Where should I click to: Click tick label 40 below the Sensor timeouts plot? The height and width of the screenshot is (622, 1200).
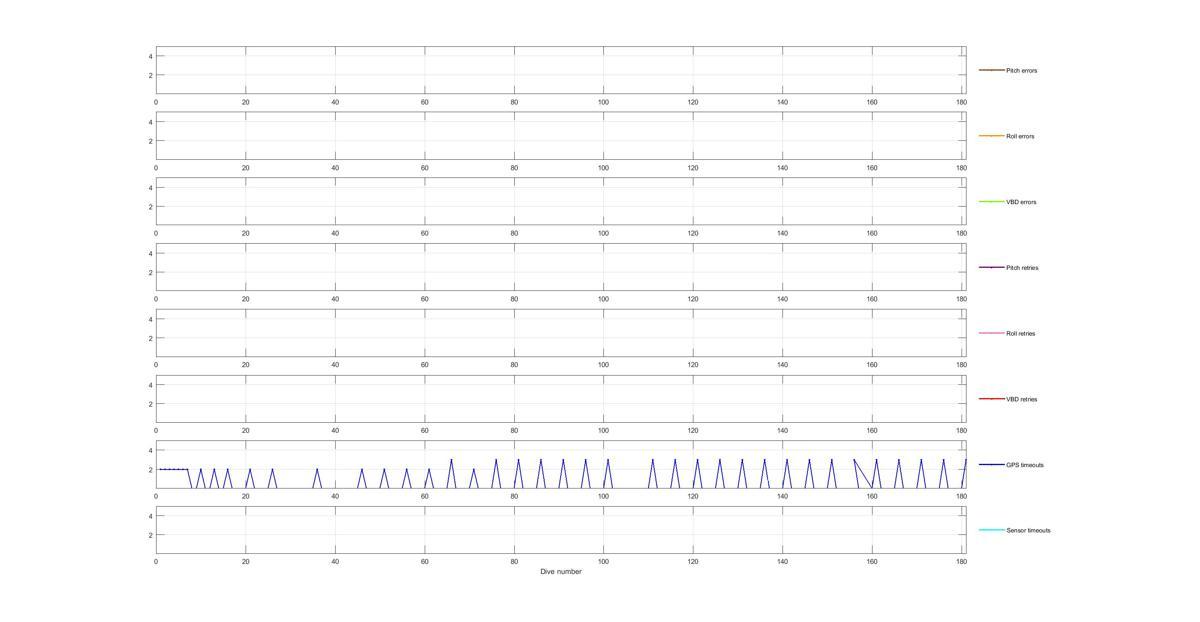tap(335, 561)
